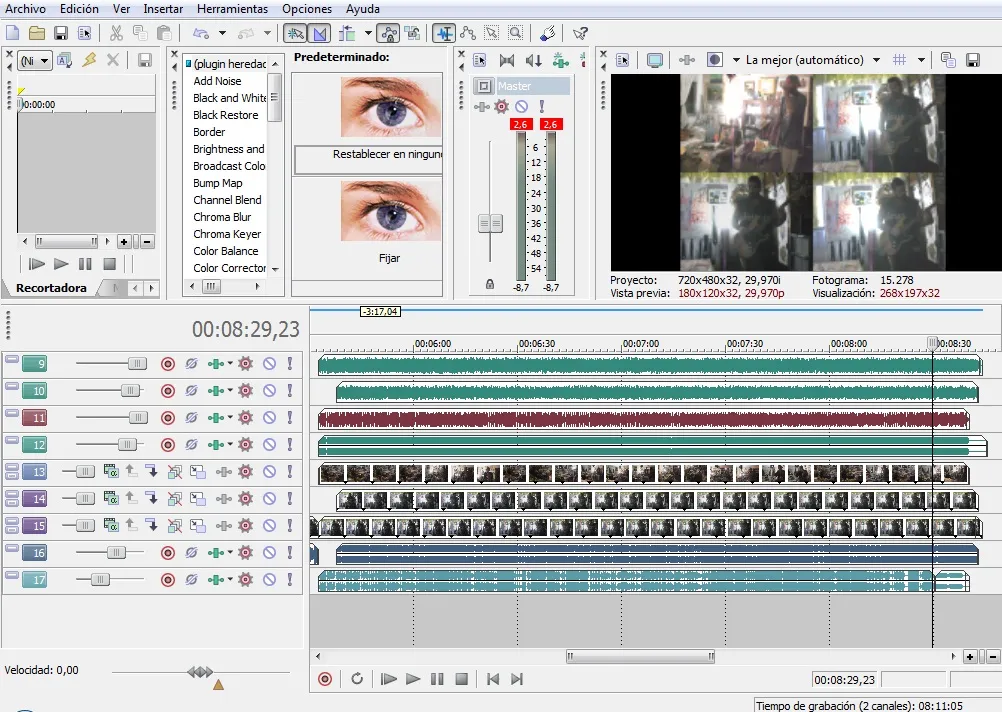Open the preview on external monitor icon

tap(654, 60)
